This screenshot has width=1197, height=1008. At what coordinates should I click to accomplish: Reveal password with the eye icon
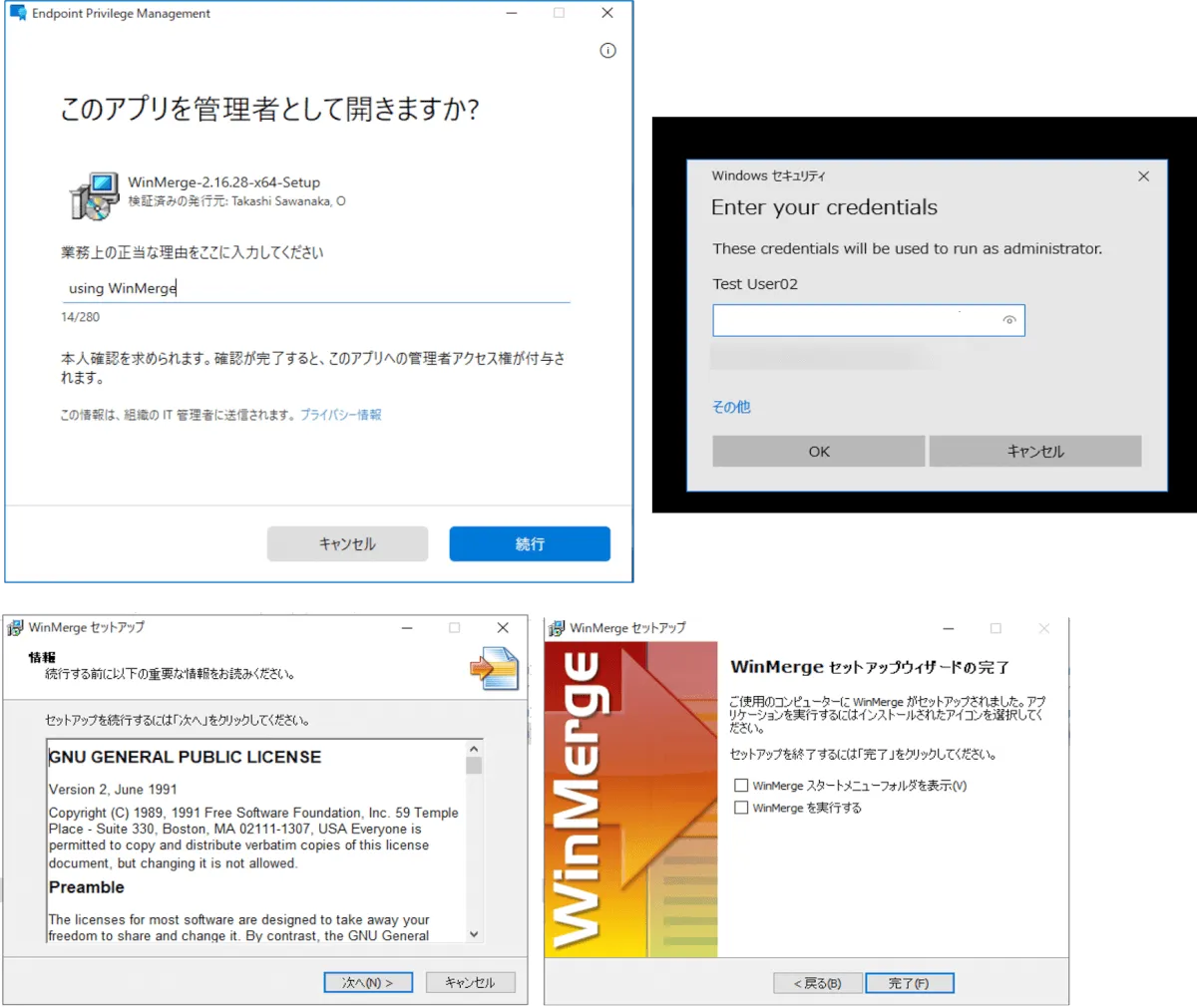point(1009,320)
